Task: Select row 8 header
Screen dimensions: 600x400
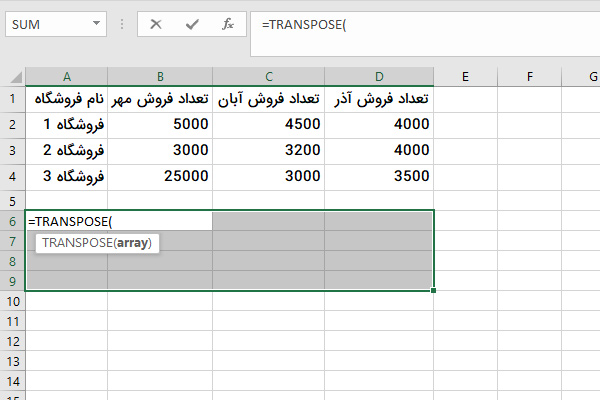Action: point(13,261)
